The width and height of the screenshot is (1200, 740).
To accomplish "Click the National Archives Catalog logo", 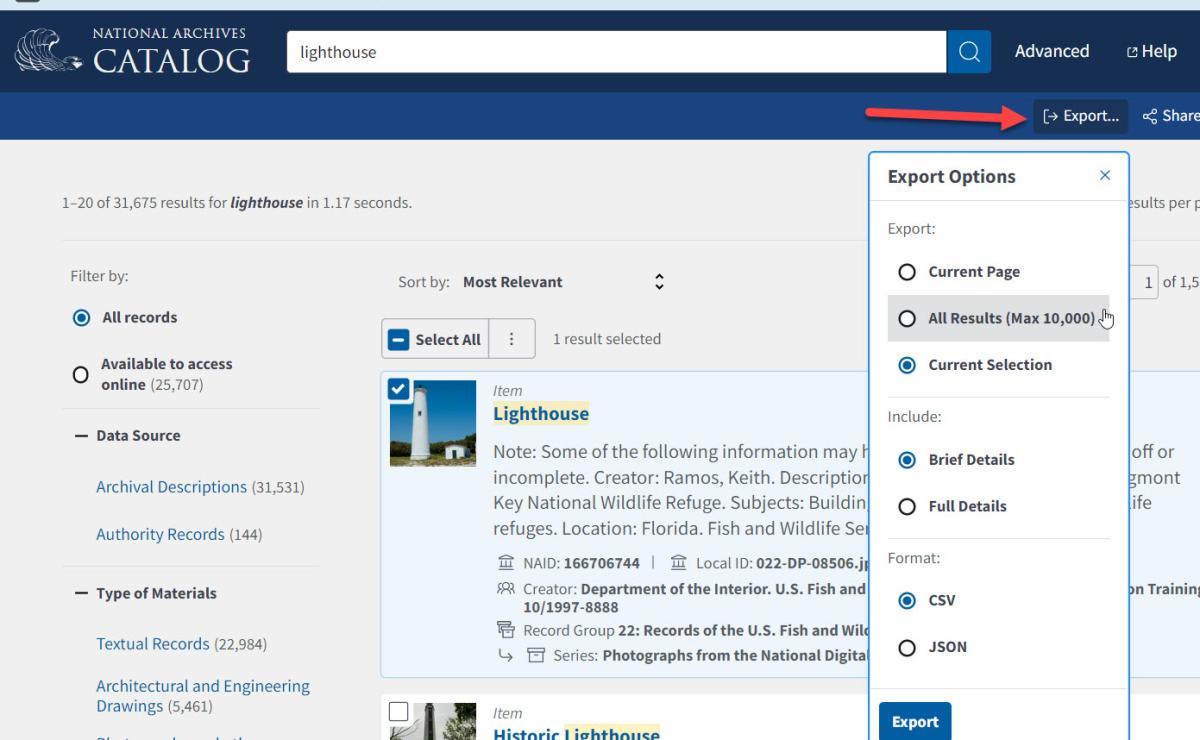I will [x=133, y=51].
